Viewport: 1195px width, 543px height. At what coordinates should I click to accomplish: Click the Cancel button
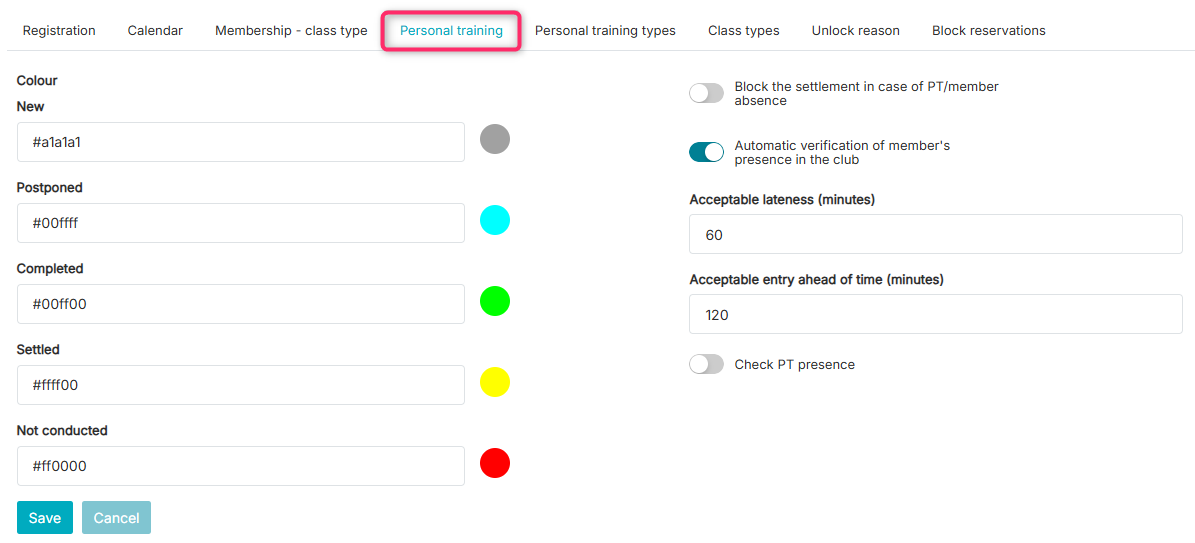tap(117, 518)
